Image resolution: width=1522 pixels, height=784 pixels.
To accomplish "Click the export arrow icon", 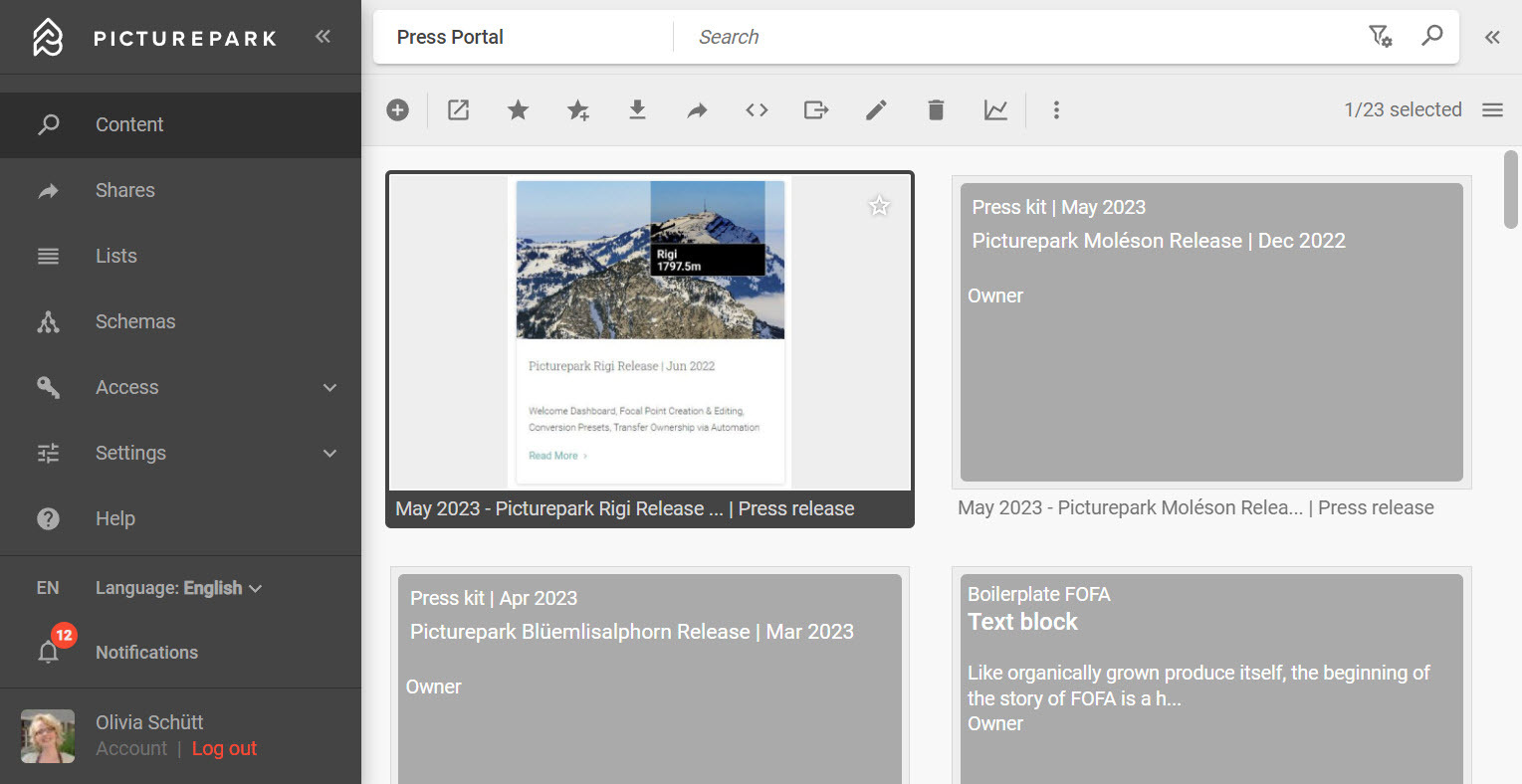I will click(816, 109).
